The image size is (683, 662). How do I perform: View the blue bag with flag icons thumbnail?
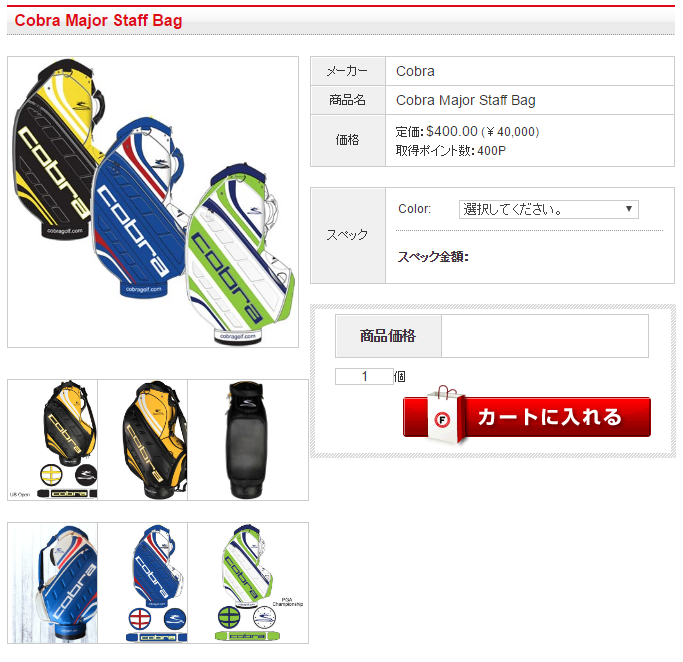(143, 583)
